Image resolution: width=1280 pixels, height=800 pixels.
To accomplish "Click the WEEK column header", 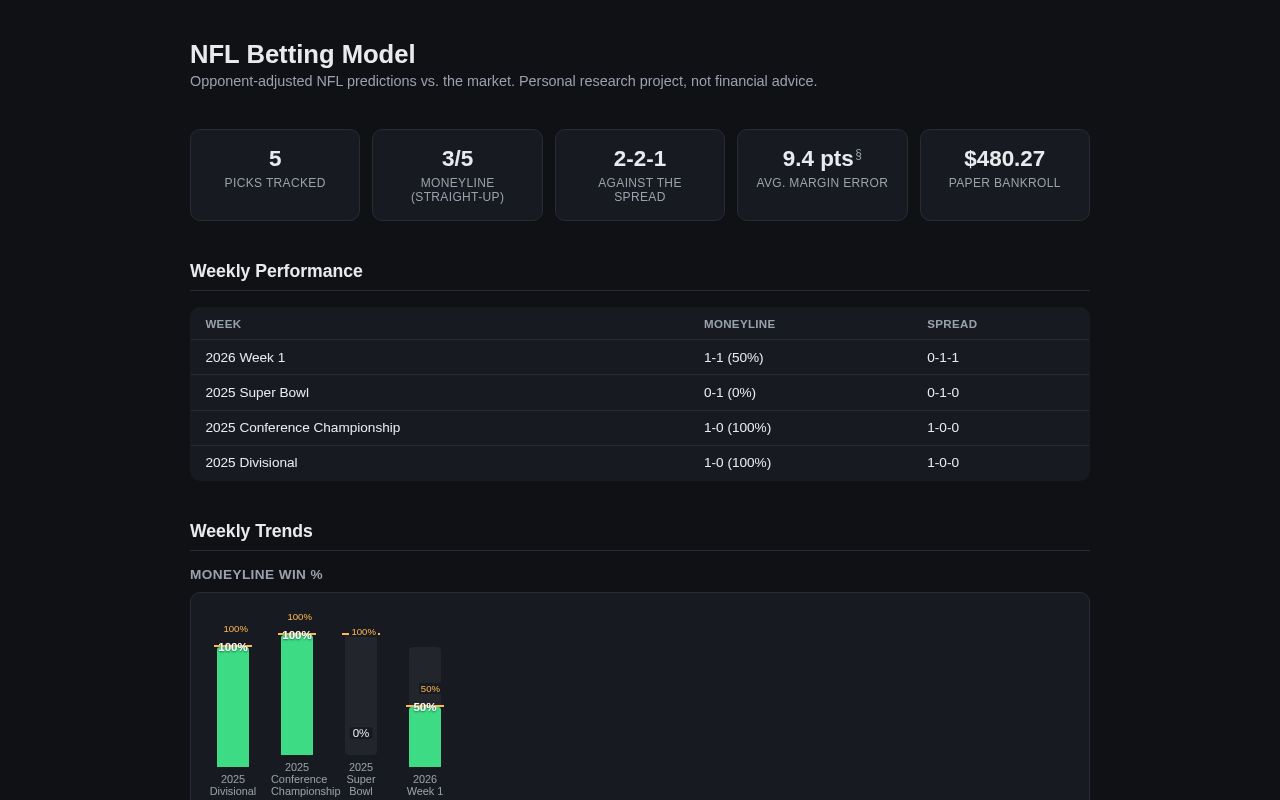I will (223, 324).
